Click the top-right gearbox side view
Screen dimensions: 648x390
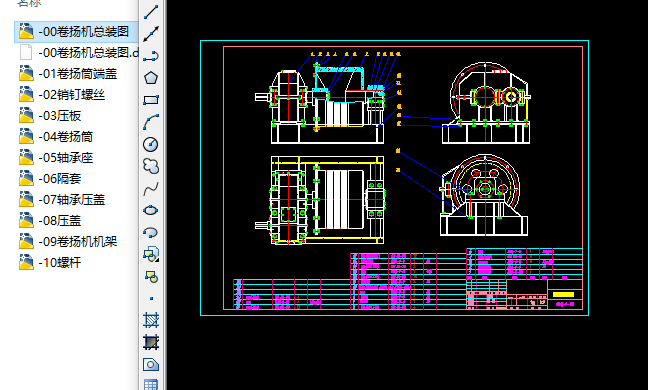(486, 103)
